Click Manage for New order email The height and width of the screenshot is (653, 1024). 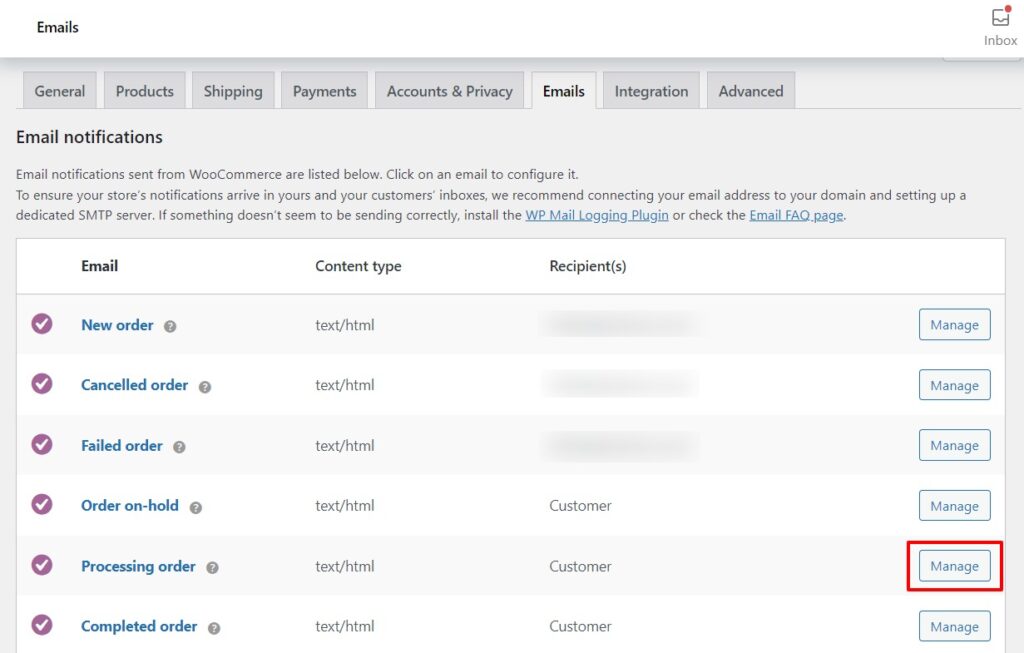pos(954,324)
